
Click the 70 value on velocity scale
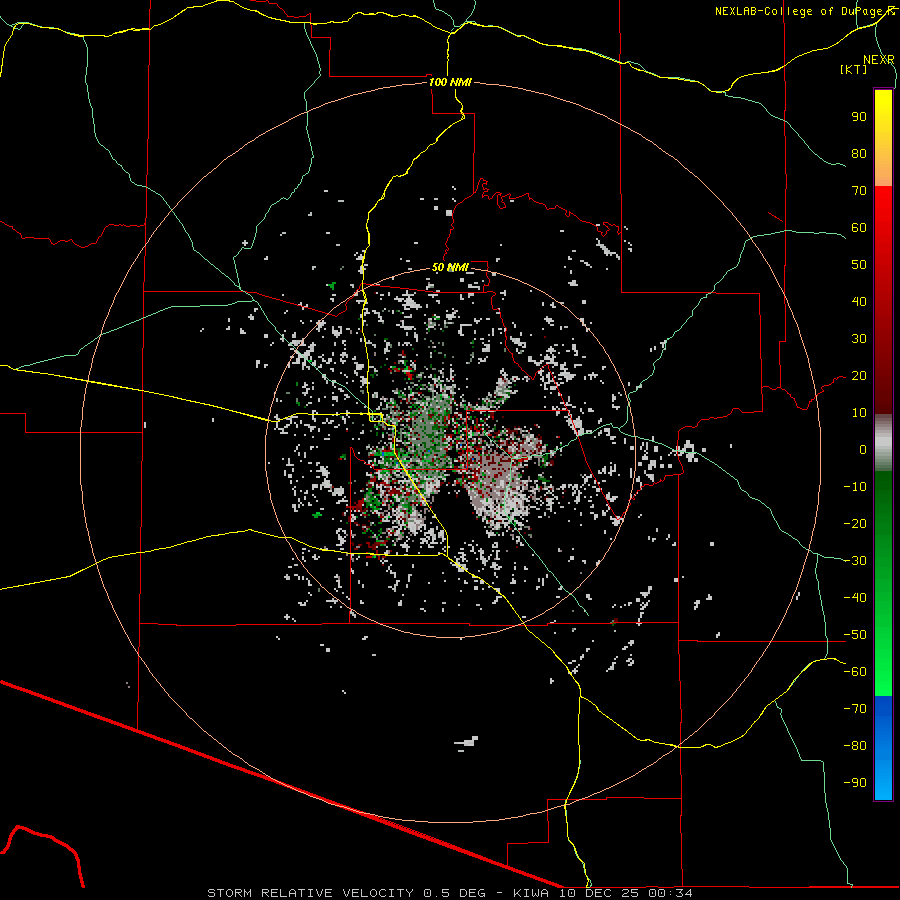tap(859, 191)
